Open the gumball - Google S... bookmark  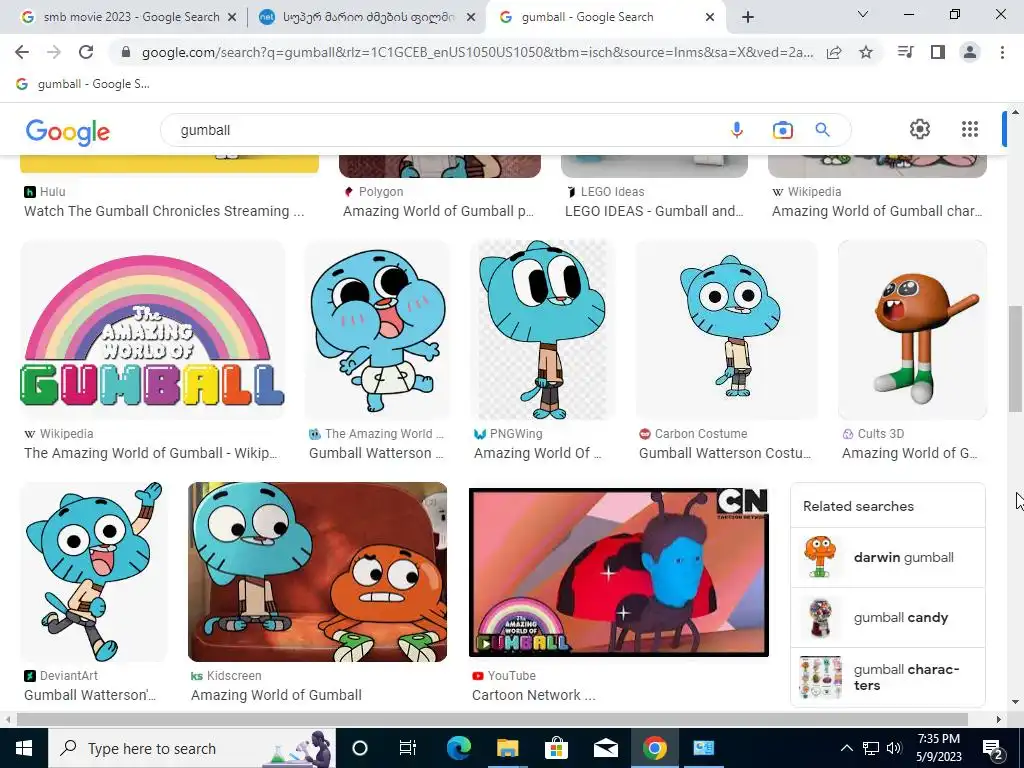point(83,84)
